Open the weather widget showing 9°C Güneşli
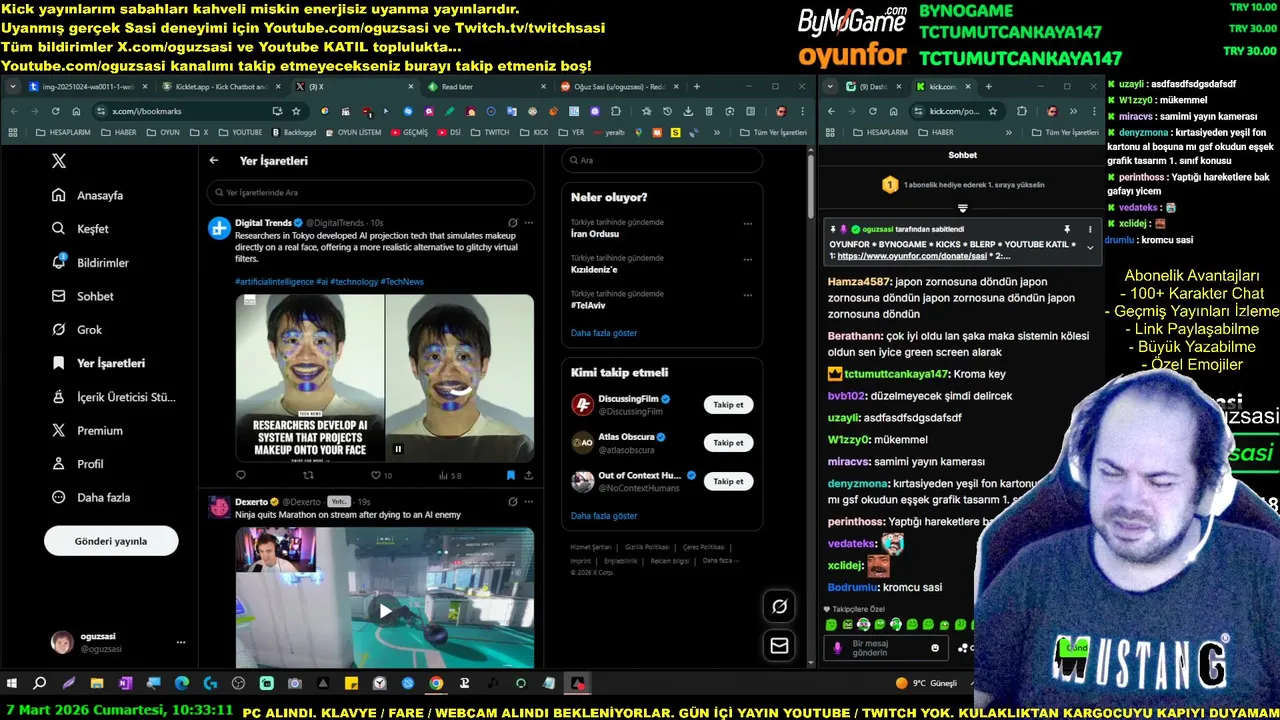This screenshot has height=720, width=1280. coord(927,684)
